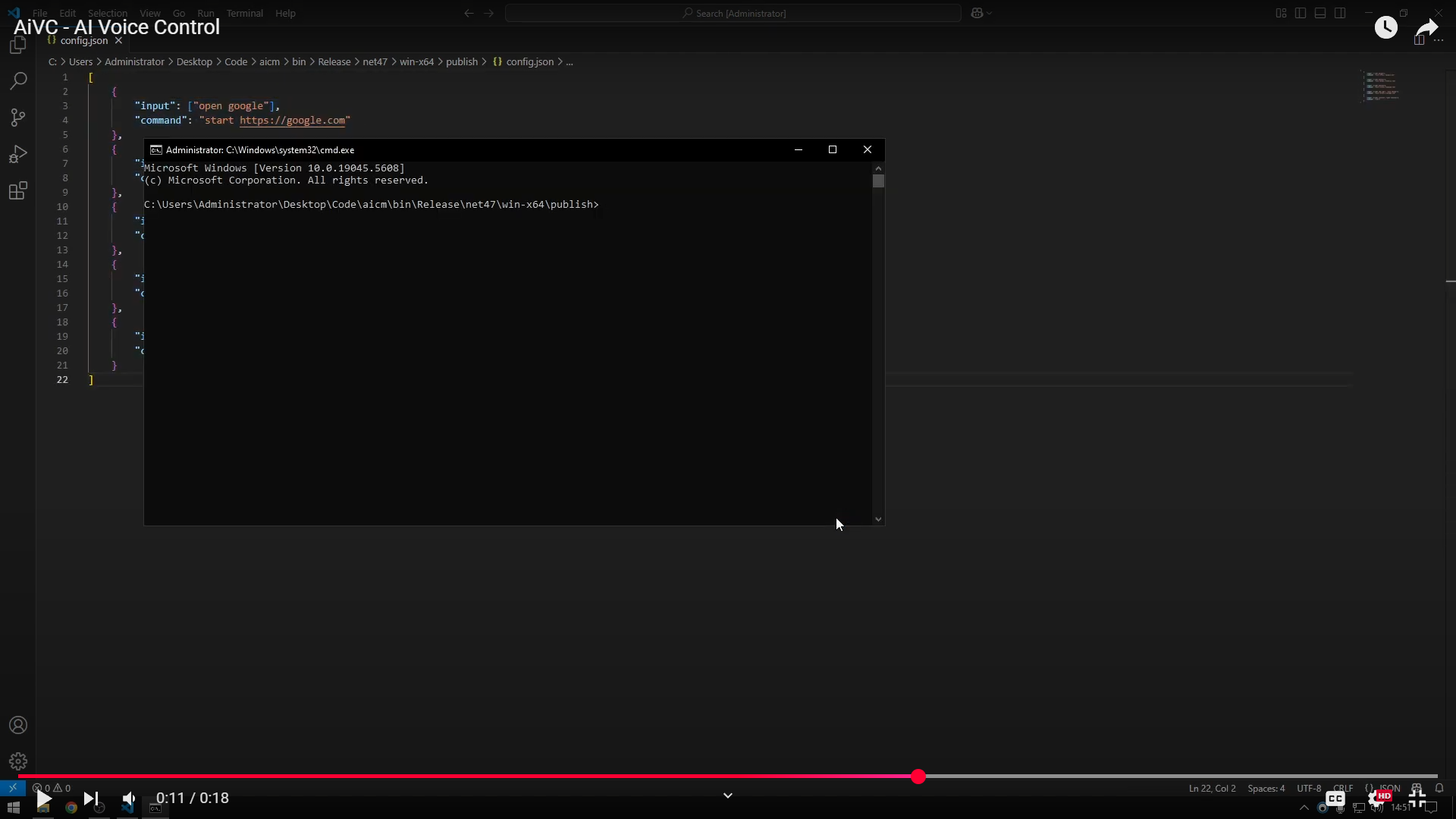
Task: Open the Terminal menu
Action: tap(244, 13)
